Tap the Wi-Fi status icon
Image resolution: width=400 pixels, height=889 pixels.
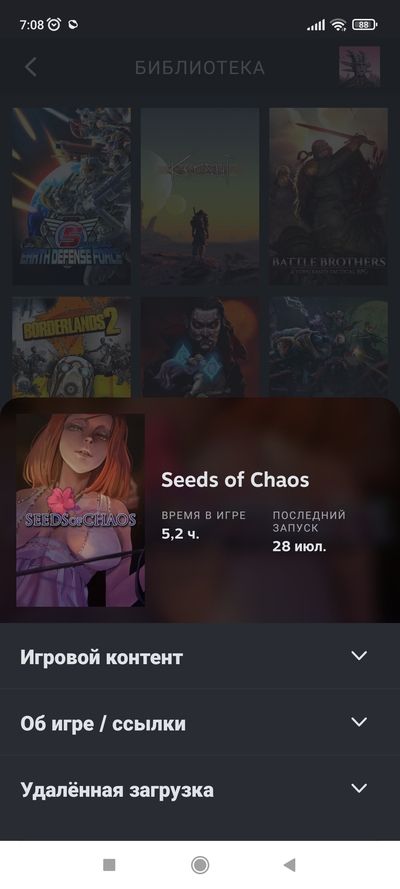(x=338, y=25)
